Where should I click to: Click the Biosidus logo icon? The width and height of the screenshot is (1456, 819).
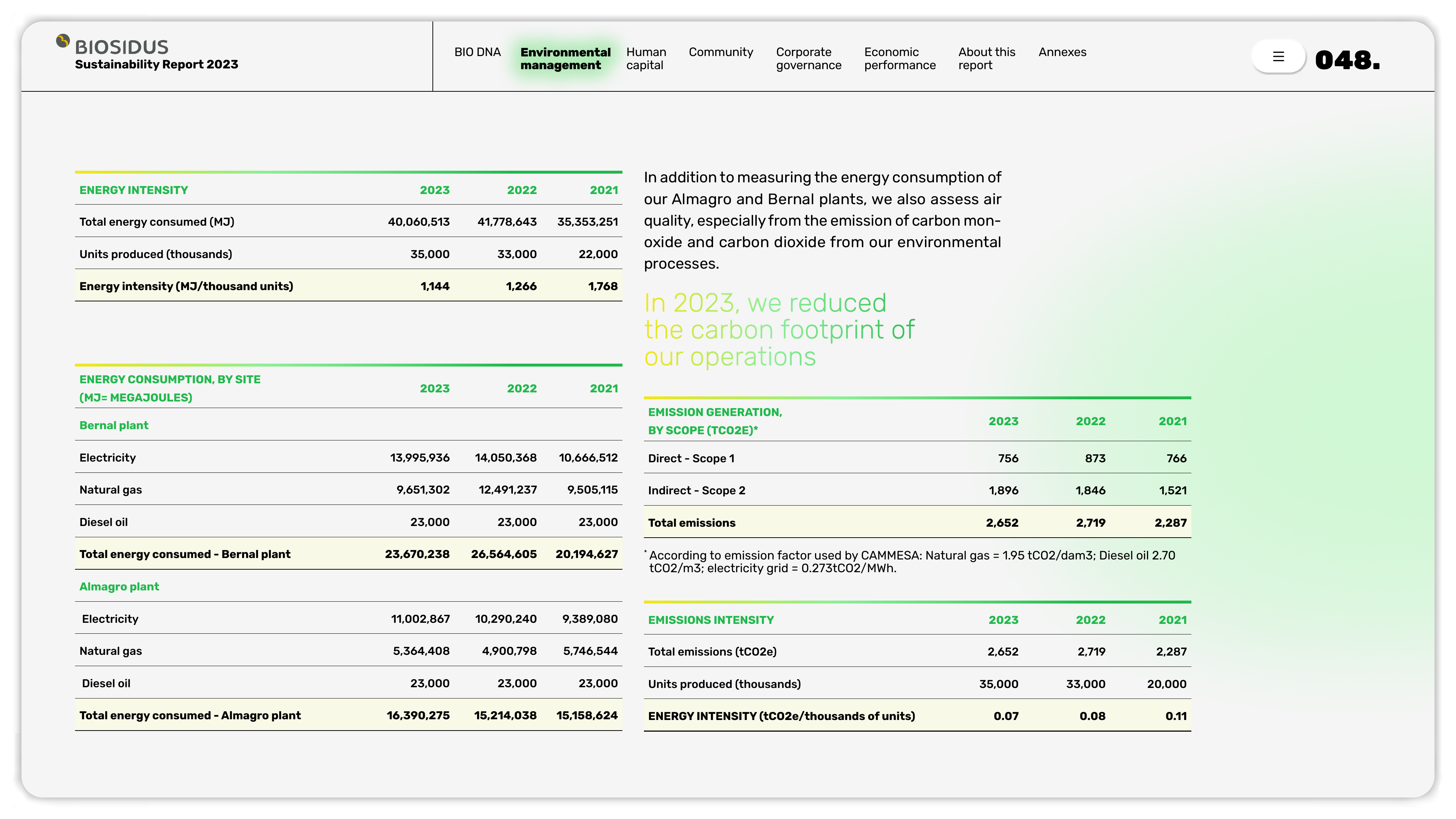pos(63,41)
